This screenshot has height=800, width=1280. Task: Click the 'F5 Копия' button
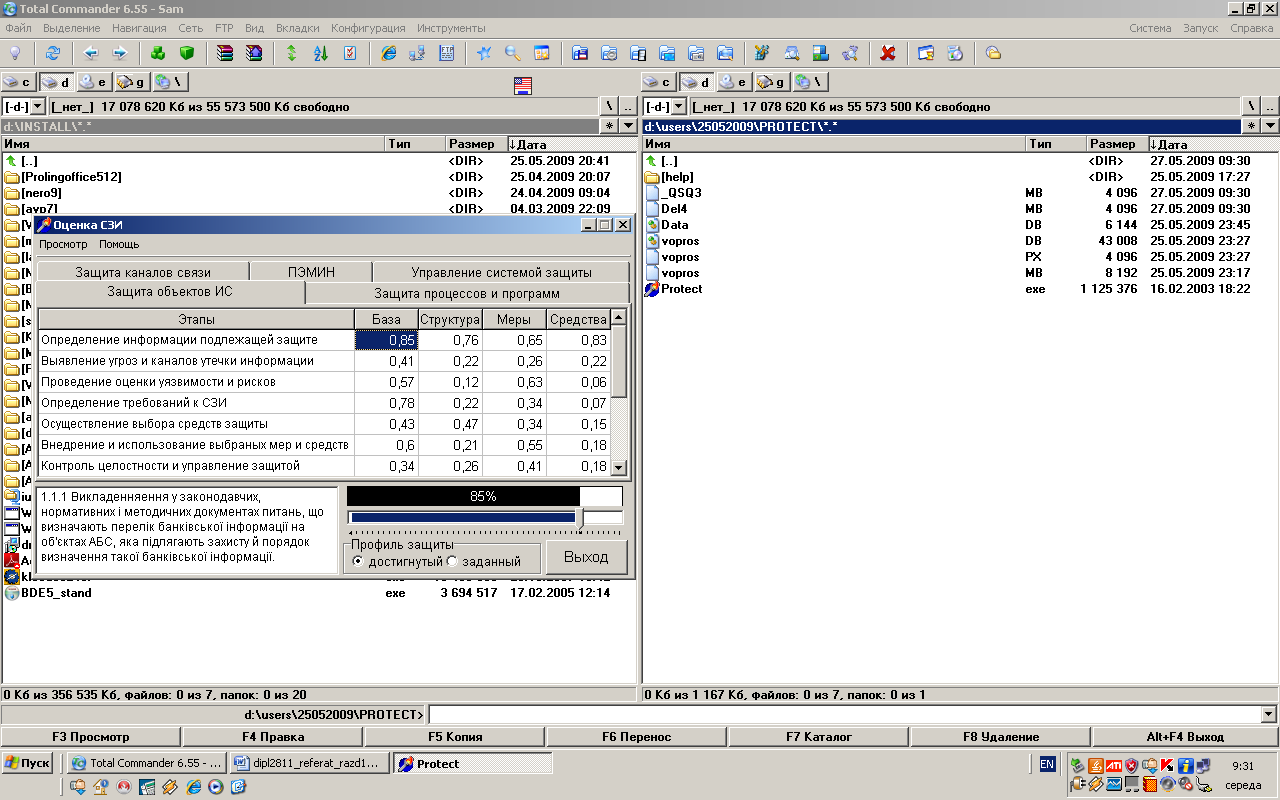point(455,737)
